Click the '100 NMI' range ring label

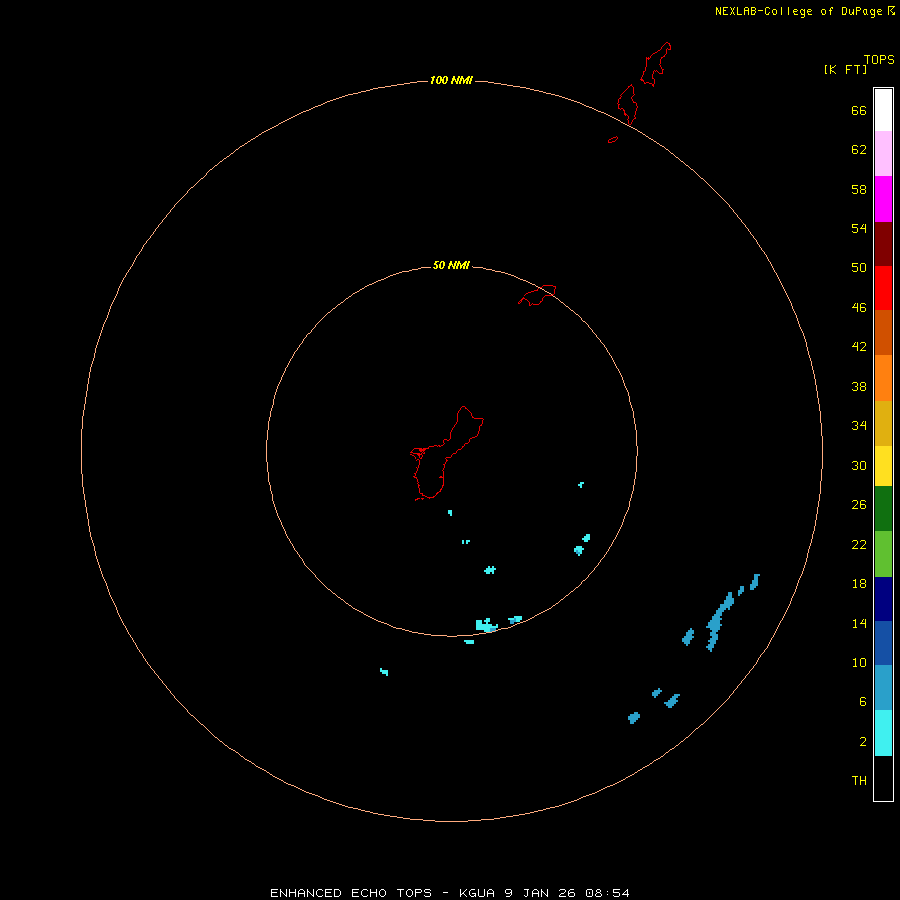[x=451, y=80]
